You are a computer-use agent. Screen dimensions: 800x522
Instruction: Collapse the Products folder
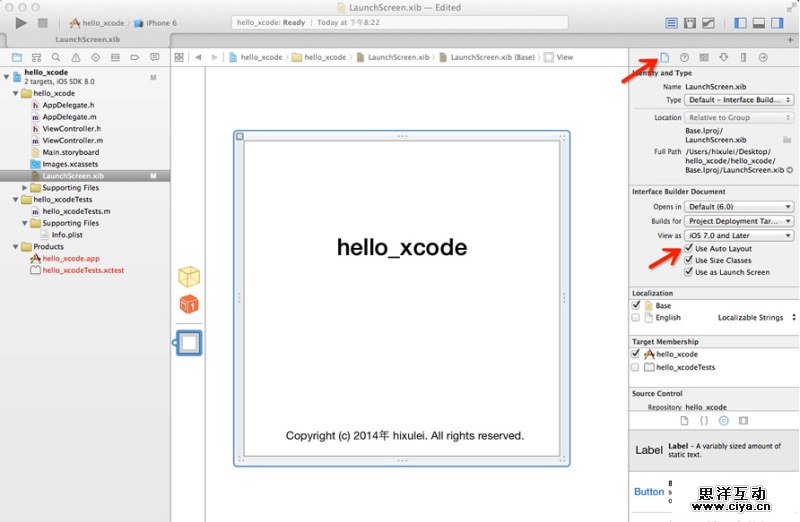(14, 246)
